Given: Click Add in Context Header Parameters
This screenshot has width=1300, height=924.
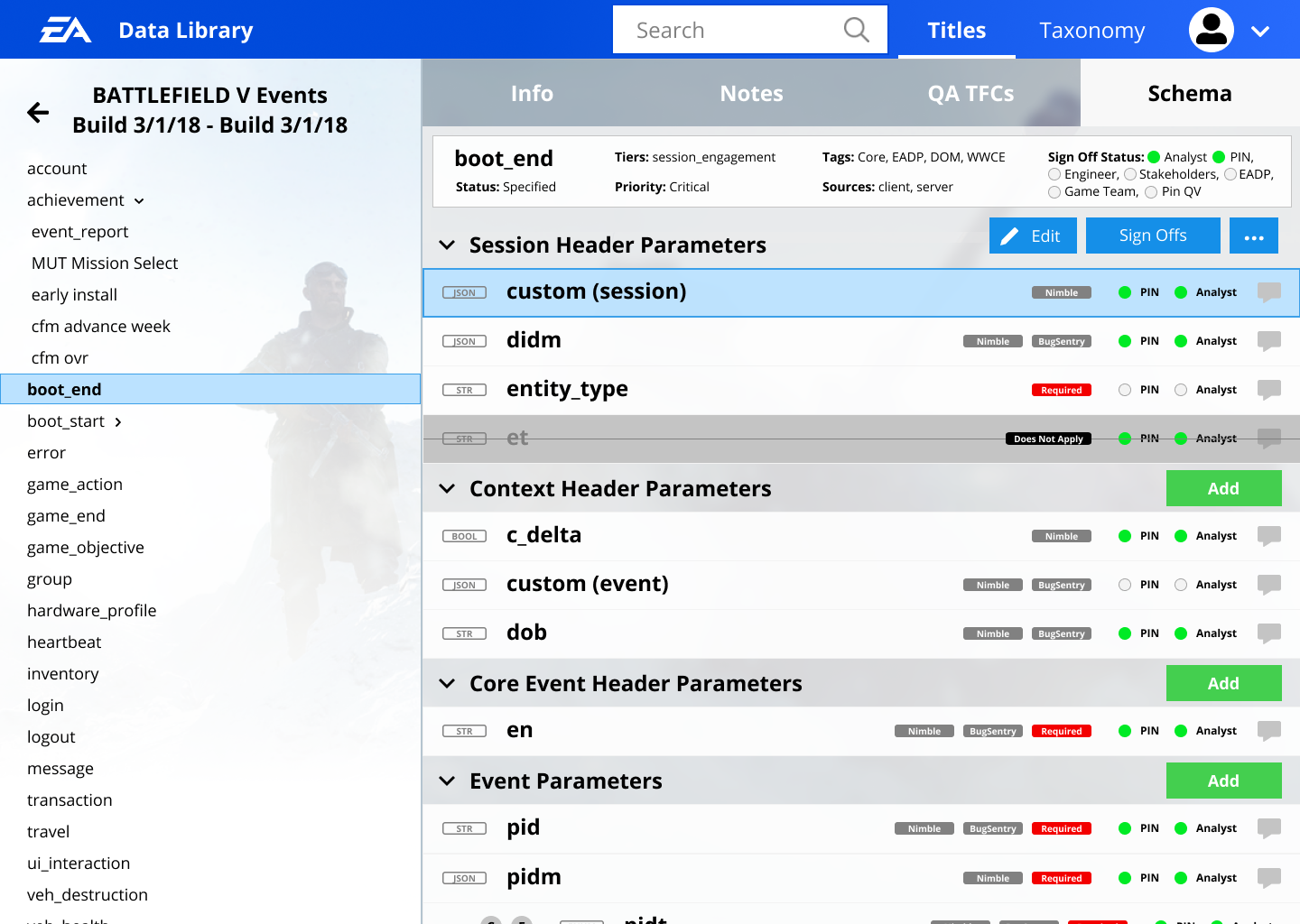Looking at the screenshot, I should 1223,488.
